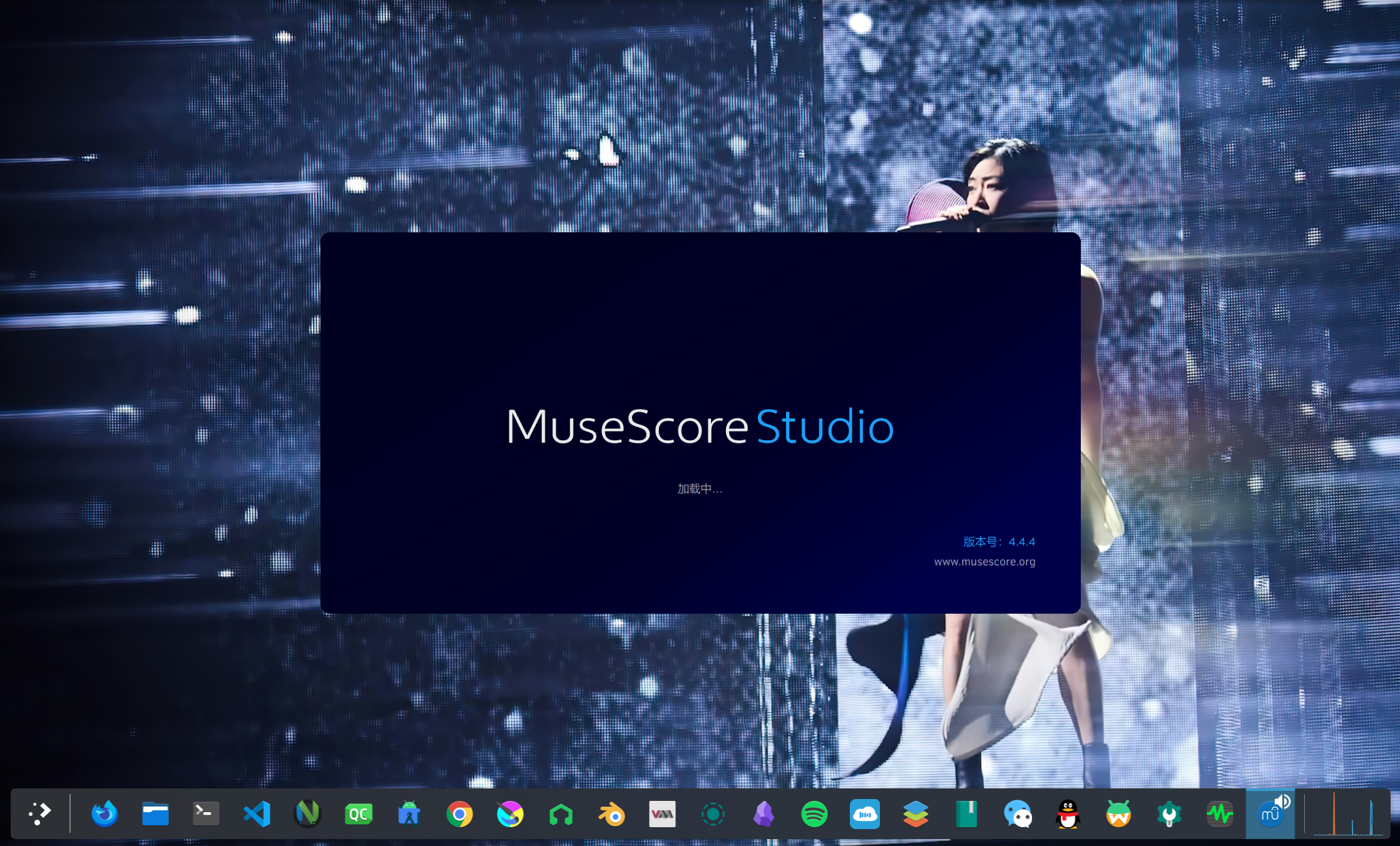Open the Obsidian purple crystal icon
The image size is (1400, 846).
764,814
